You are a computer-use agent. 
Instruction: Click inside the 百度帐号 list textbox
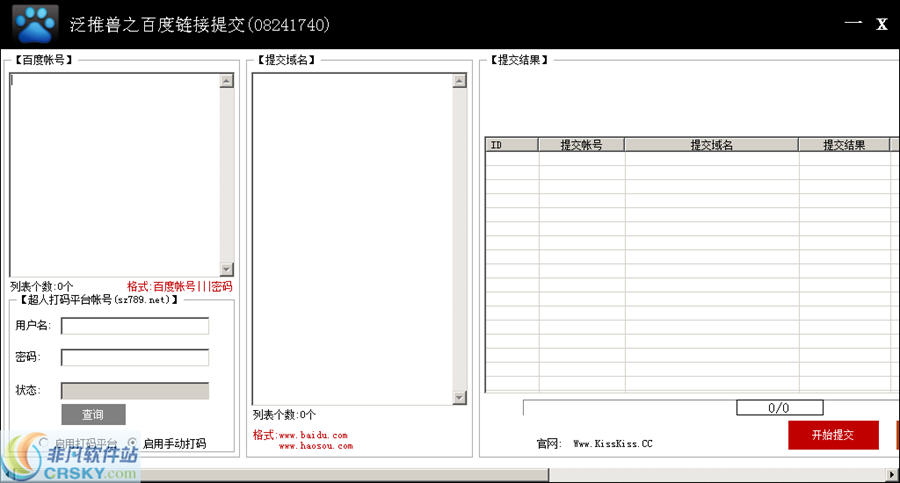point(115,175)
